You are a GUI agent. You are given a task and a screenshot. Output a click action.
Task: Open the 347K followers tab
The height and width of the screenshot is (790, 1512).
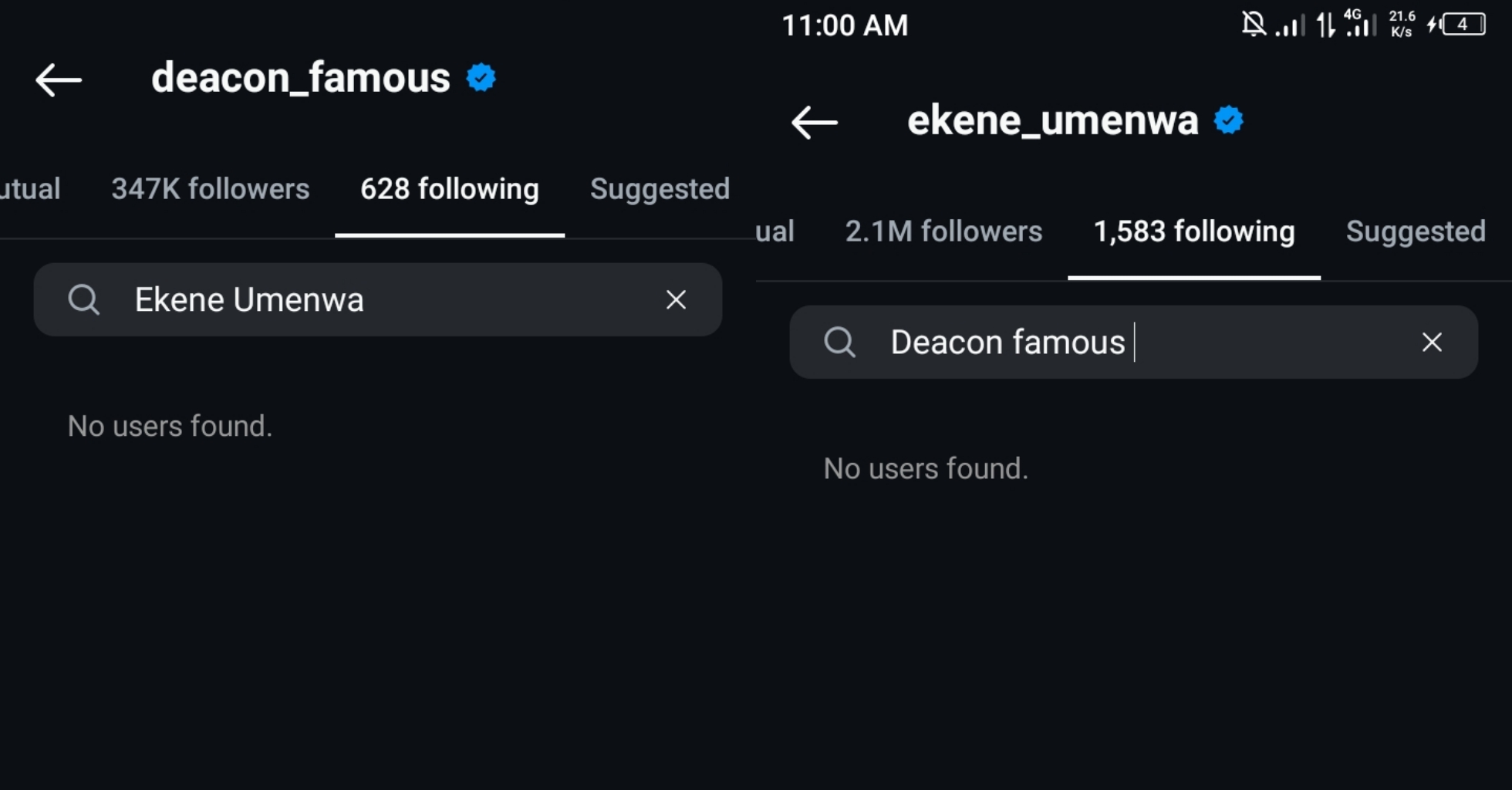[210, 189]
